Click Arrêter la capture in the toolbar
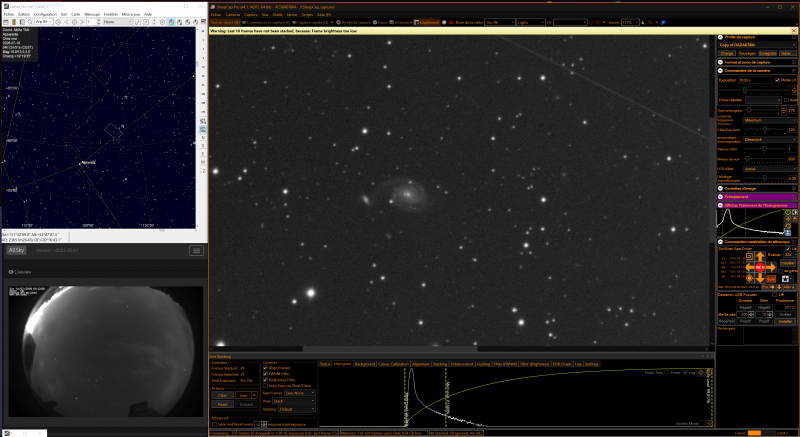 pos(353,22)
